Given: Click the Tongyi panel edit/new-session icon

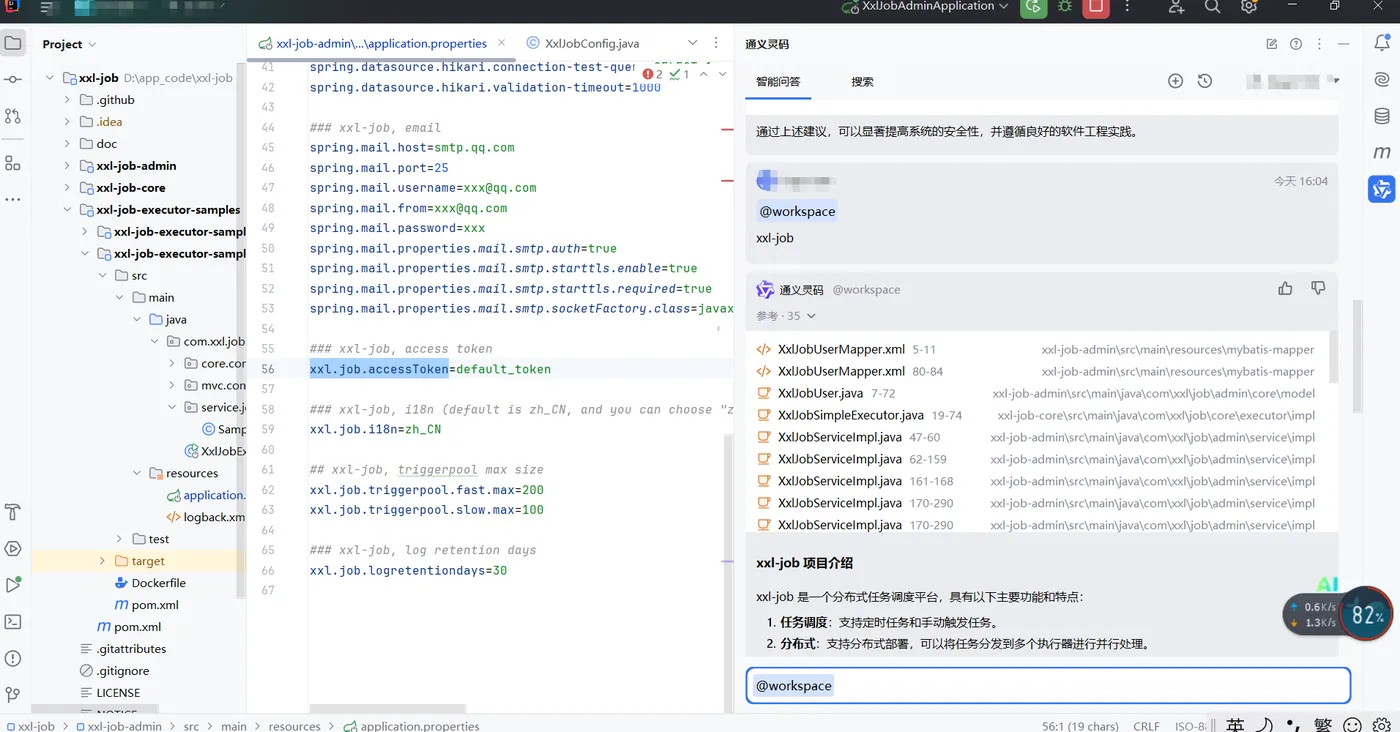Looking at the screenshot, I should click(x=1272, y=44).
